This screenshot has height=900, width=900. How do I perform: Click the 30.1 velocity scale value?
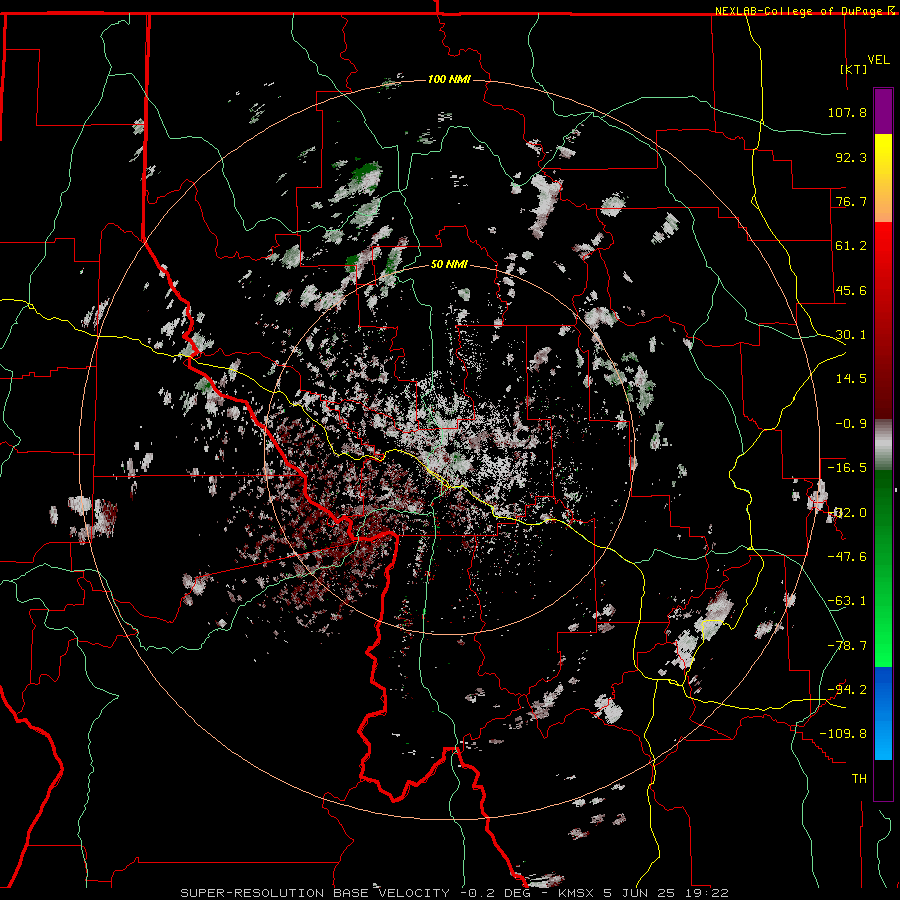coord(851,335)
